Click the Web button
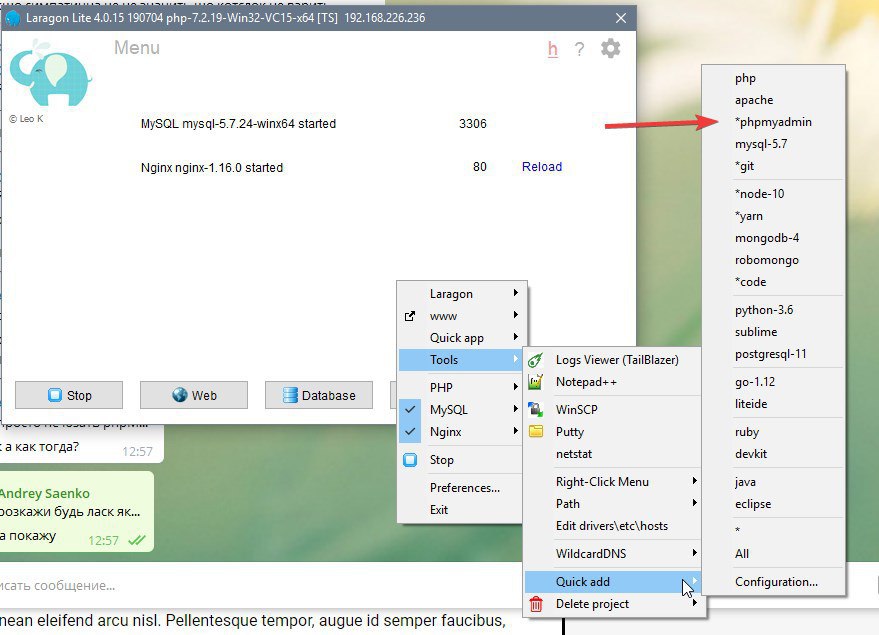 click(194, 395)
